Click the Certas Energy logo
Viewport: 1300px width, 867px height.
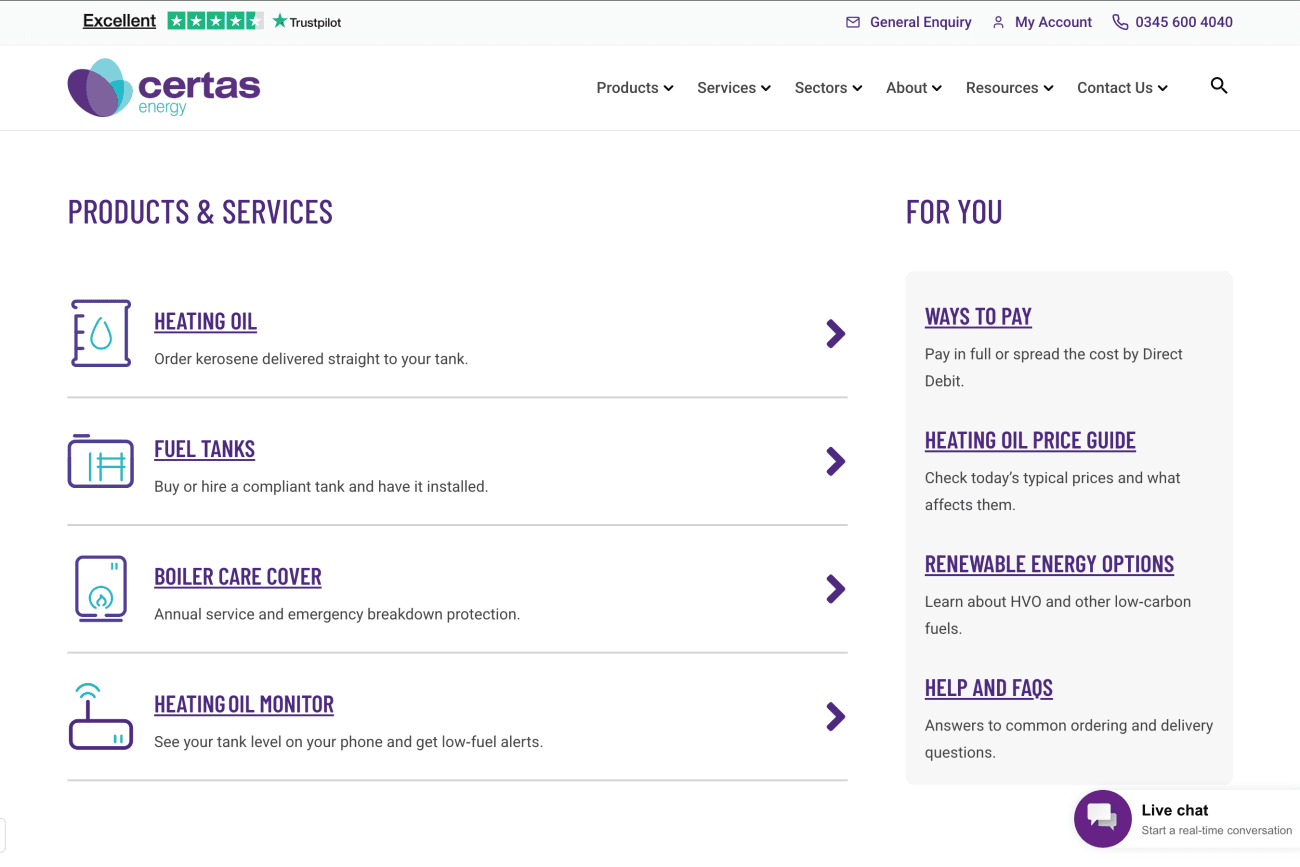pyautogui.click(x=164, y=88)
